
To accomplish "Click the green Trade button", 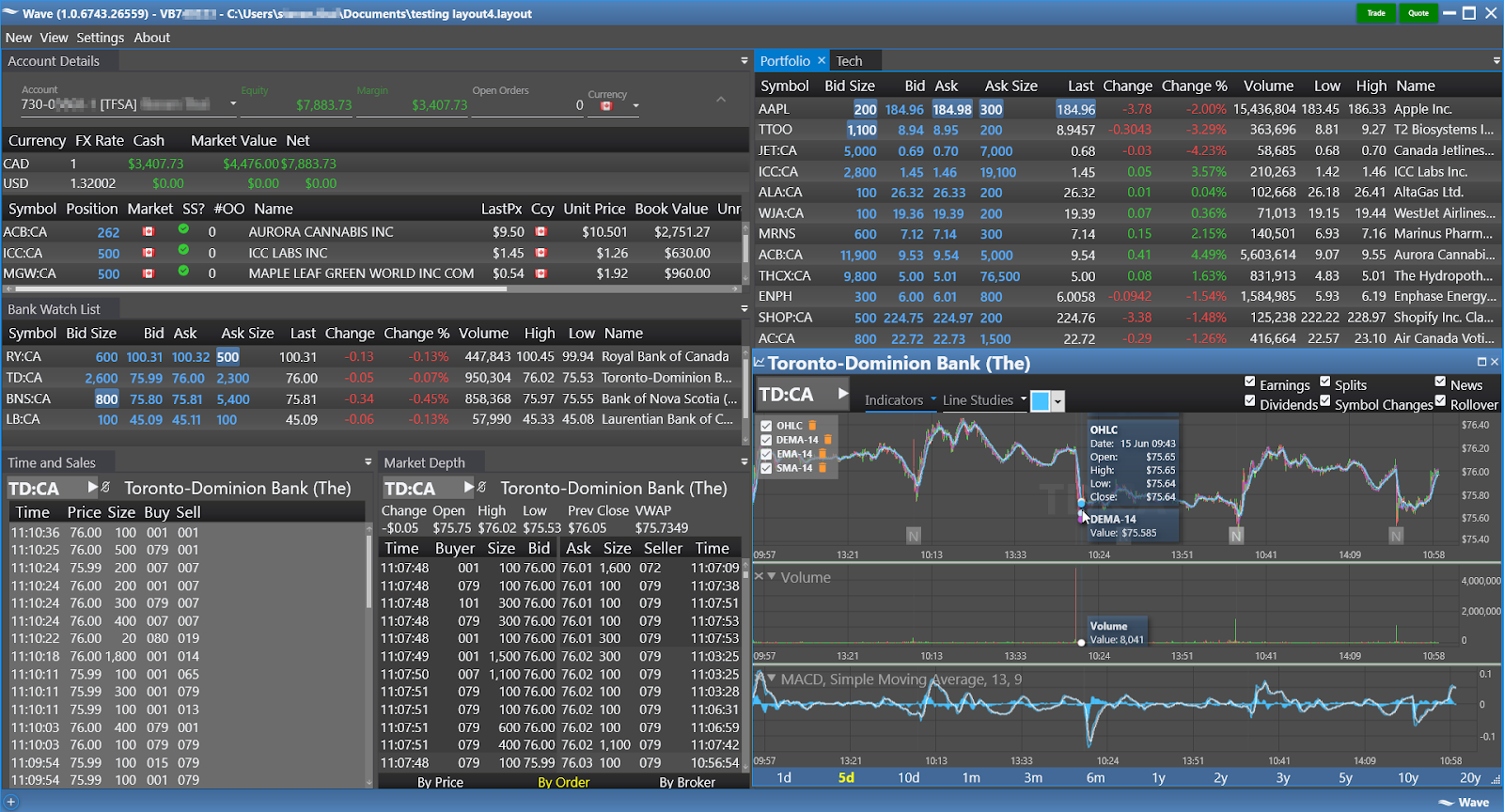I will pyautogui.click(x=1376, y=13).
